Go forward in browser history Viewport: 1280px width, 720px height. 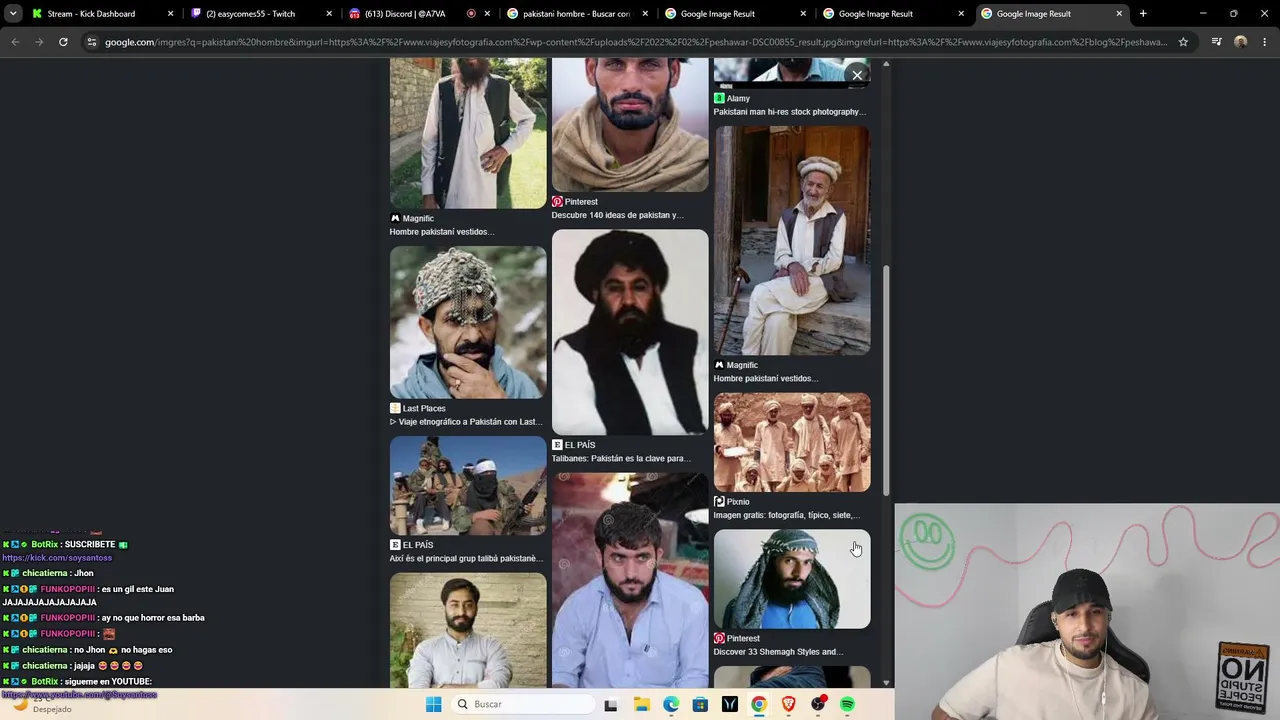39,42
